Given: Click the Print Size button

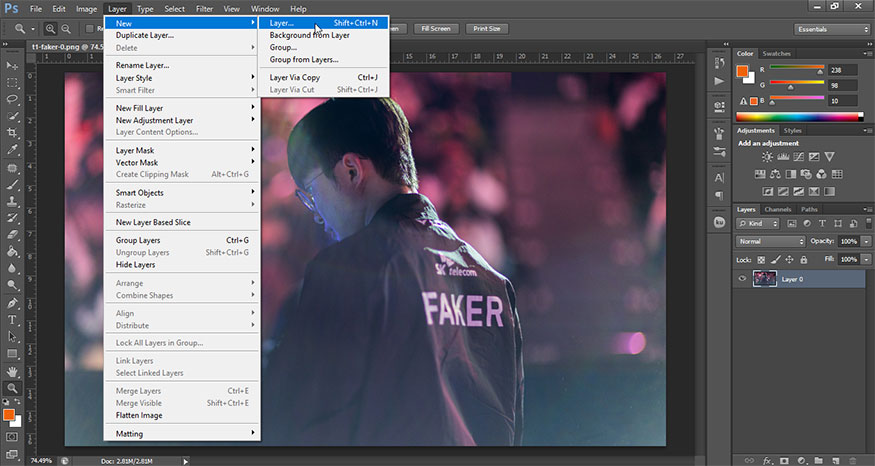Looking at the screenshot, I should click(488, 29).
